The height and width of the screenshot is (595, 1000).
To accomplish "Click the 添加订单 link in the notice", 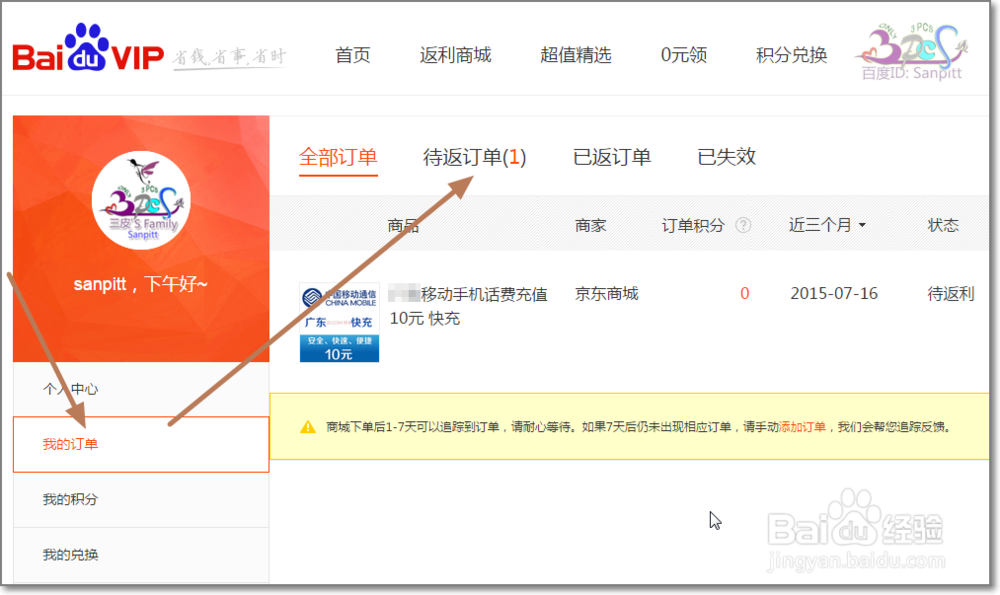I will (x=802, y=427).
